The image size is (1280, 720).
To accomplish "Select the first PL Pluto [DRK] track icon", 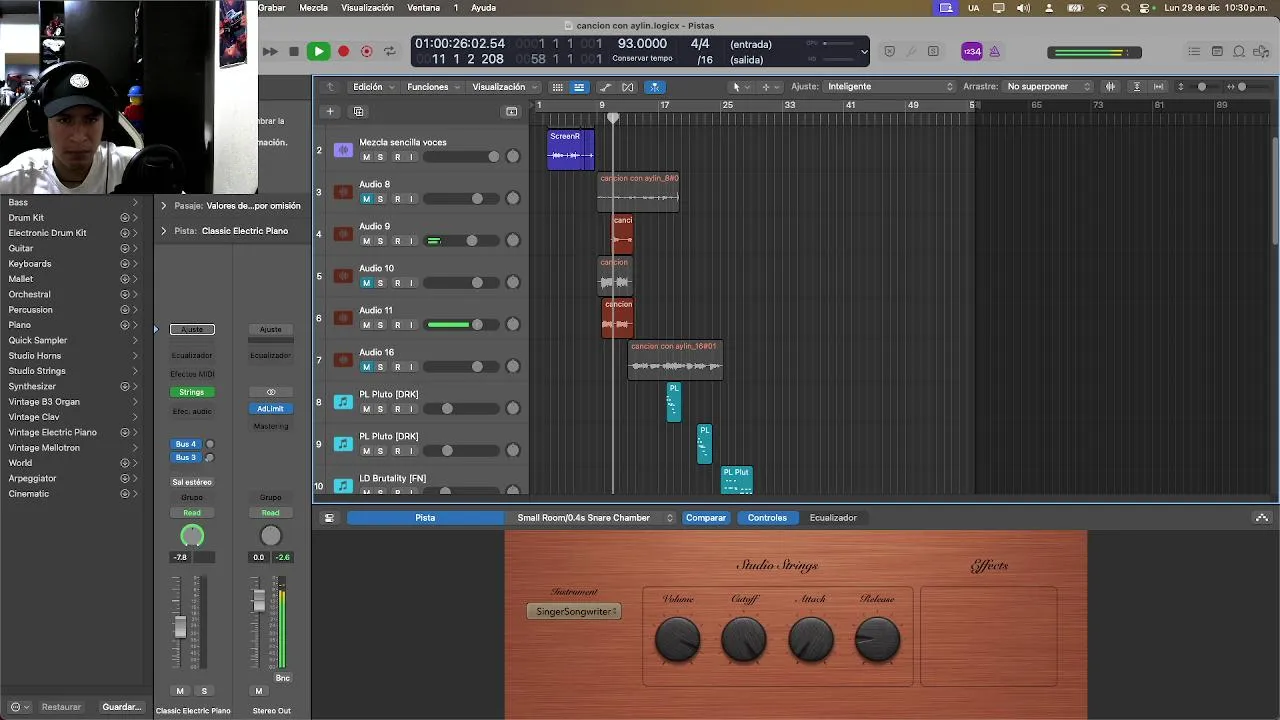I will pyautogui.click(x=343, y=402).
